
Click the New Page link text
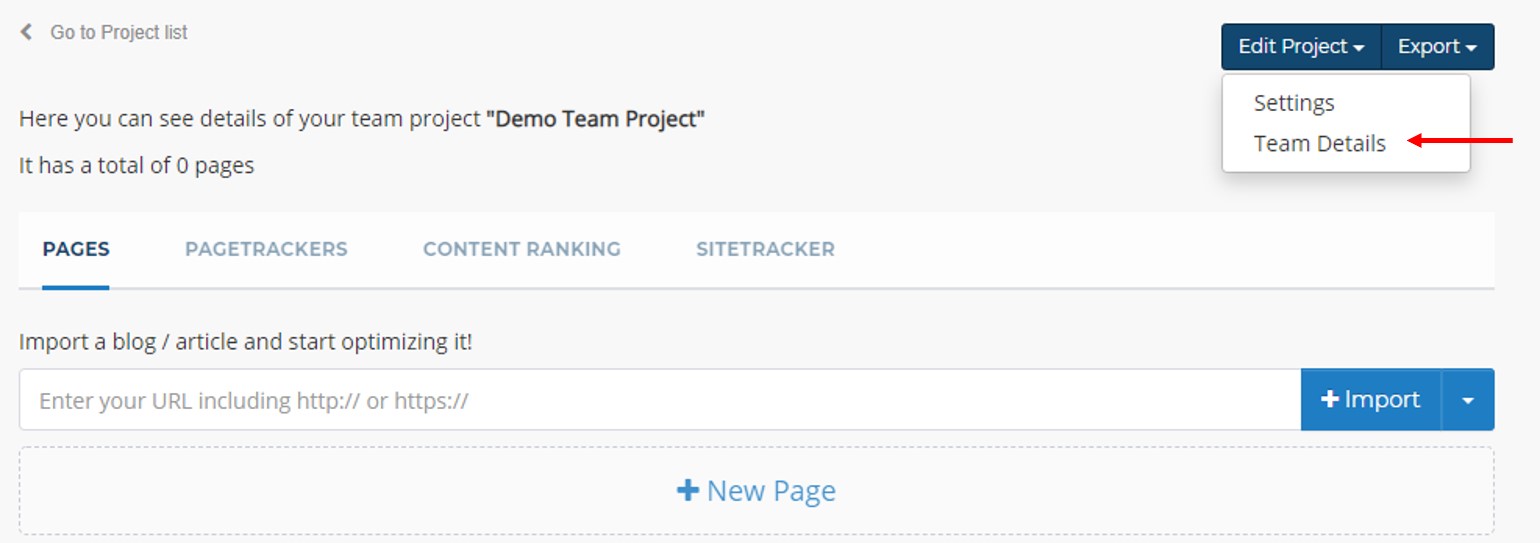tap(770, 491)
